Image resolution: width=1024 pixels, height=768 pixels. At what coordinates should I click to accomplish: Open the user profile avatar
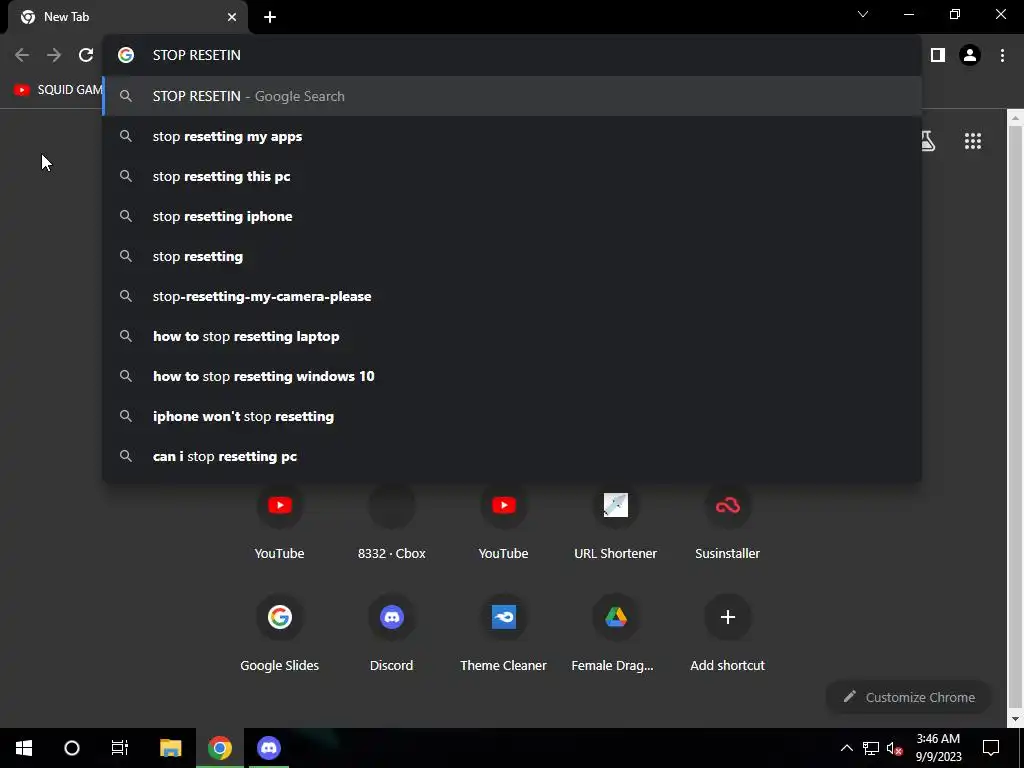coord(970,56)
